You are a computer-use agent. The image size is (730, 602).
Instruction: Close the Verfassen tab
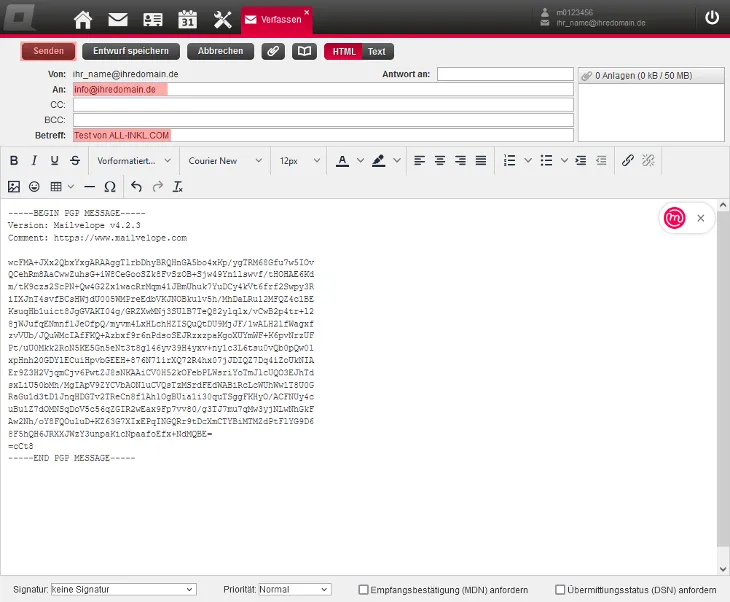(306, 12)
